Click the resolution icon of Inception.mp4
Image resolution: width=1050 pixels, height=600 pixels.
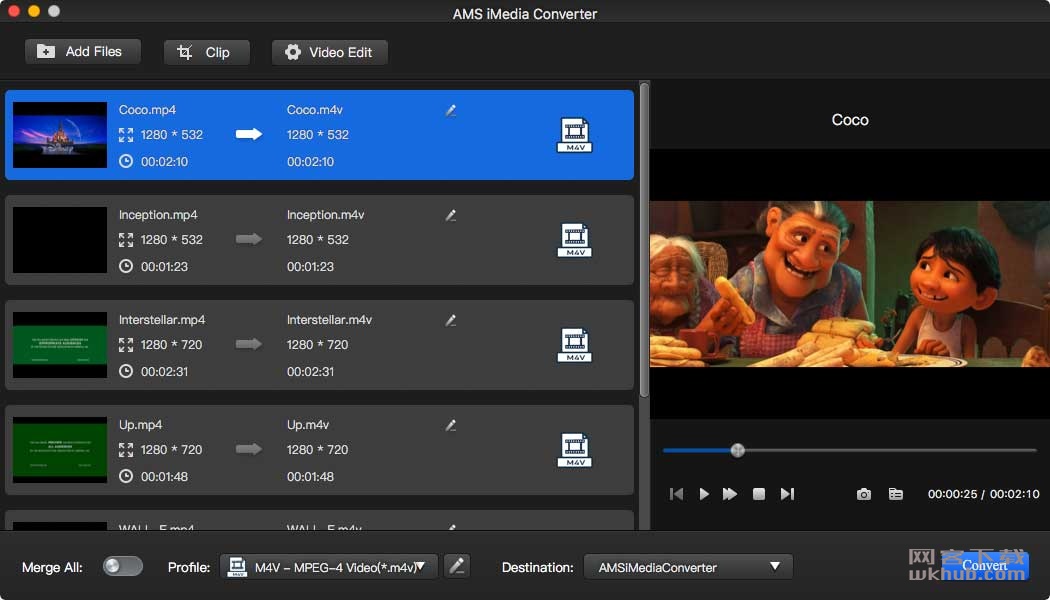click(126, 240)
